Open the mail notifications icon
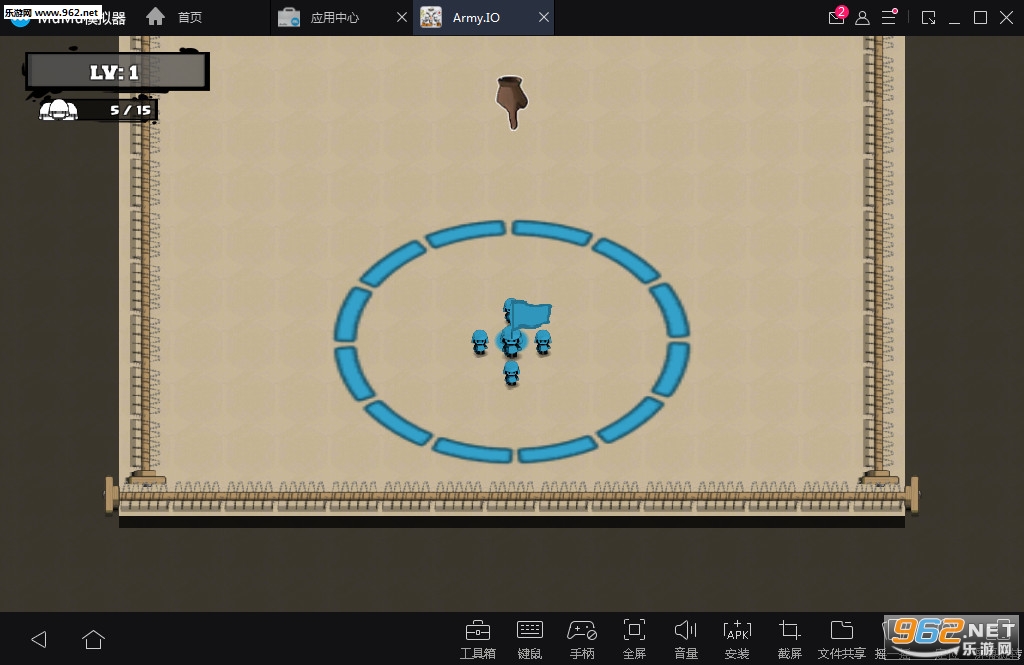The width and height of the screenshot is (1024, 665). tap(837, 16)
